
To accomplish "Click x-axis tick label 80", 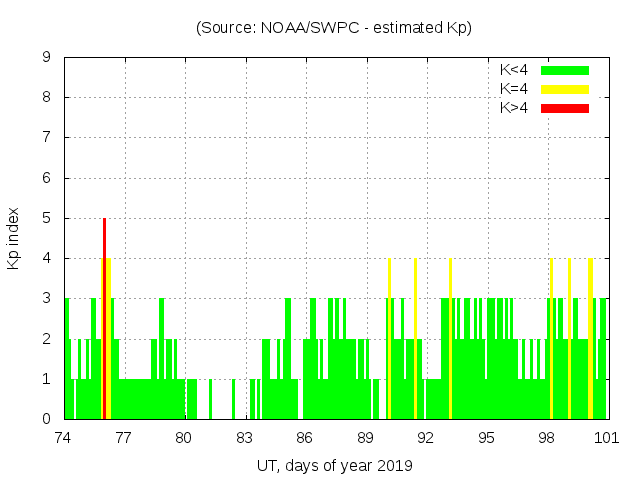I will (x=184, y=437).
